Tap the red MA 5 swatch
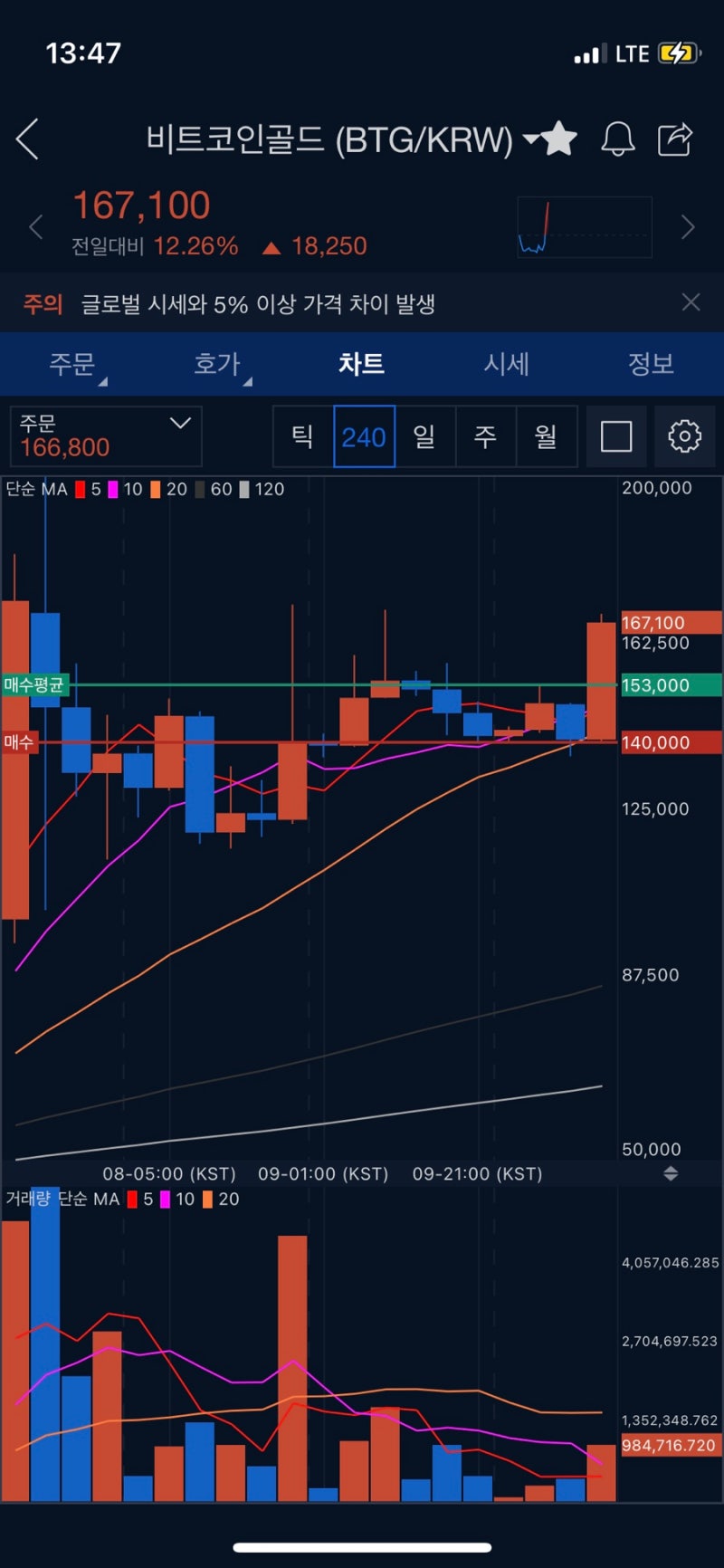 click(x=81, y=490)
